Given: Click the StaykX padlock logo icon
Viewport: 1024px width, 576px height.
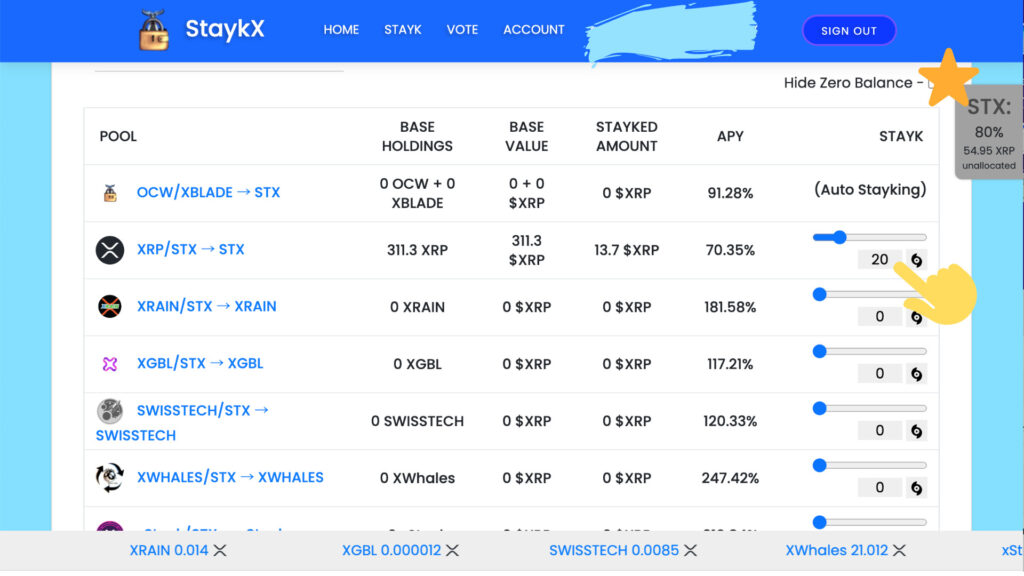Looking at the screenshot, I should (x=154, y=31).
